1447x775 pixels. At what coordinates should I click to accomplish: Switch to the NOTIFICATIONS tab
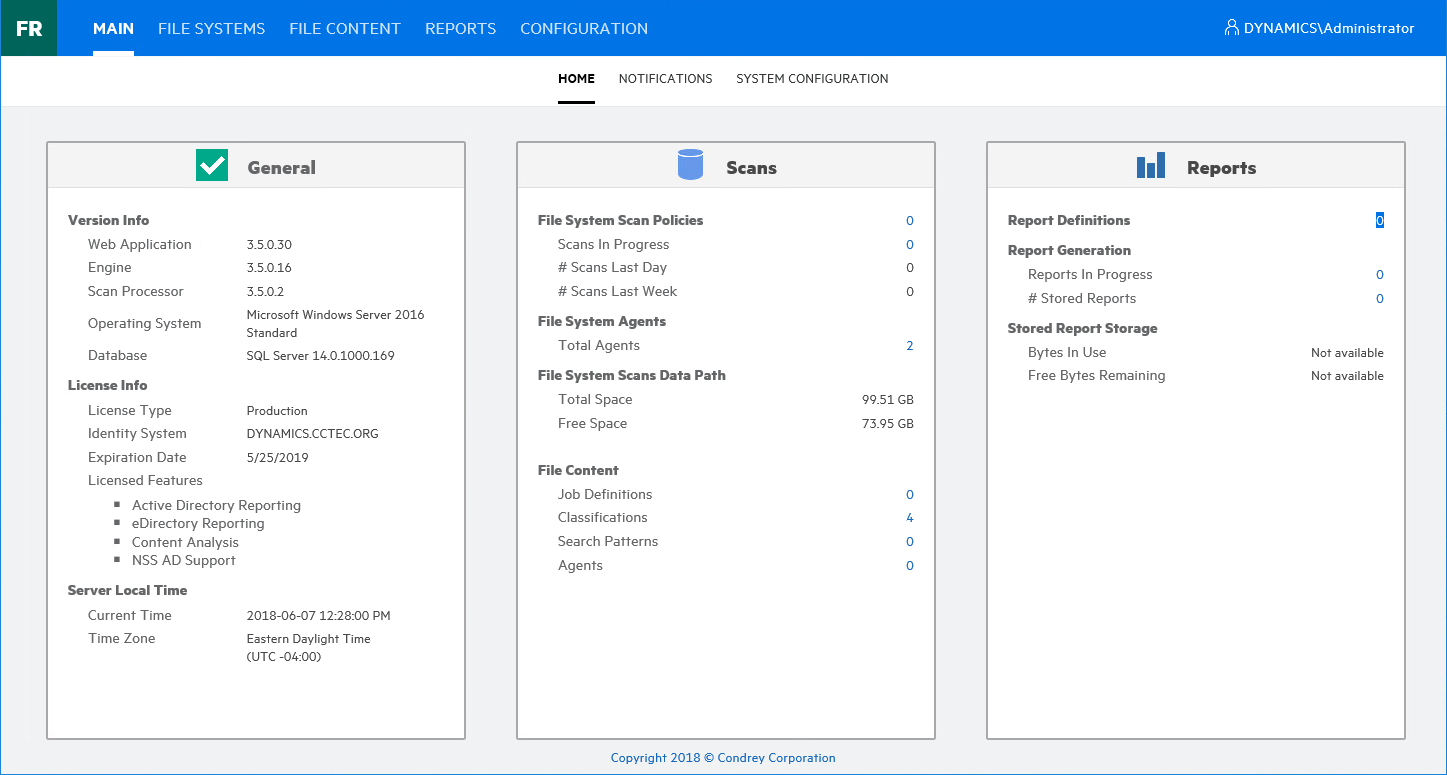tap(665, 79)
